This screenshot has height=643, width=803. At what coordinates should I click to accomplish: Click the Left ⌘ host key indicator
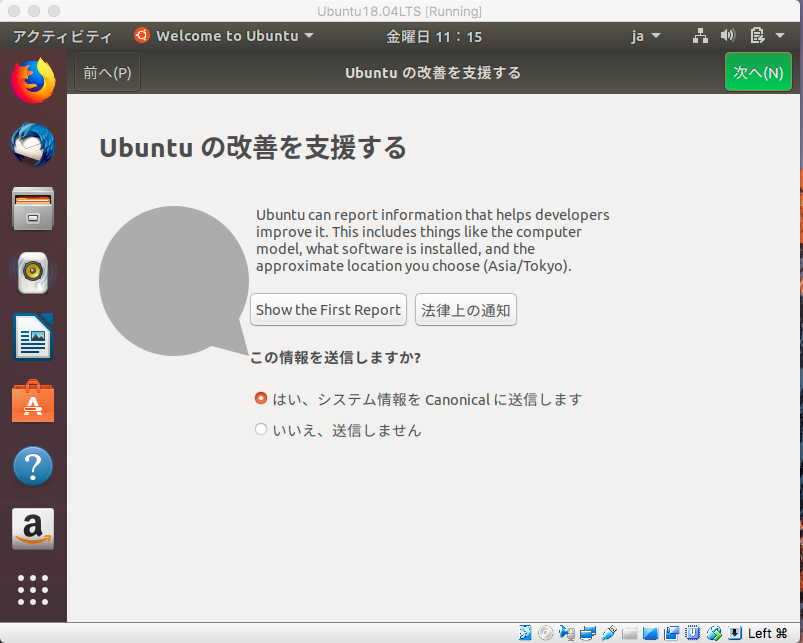coord(767,633)
